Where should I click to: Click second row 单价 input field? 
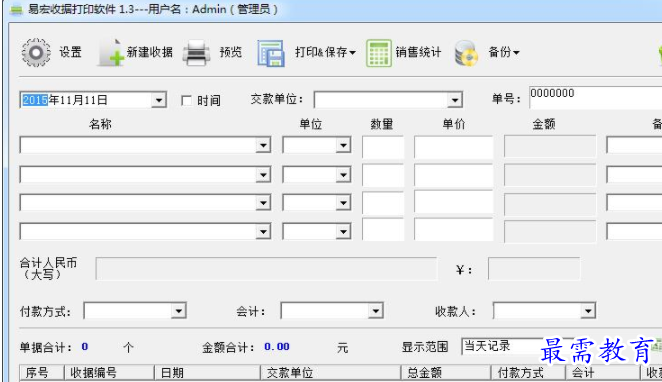[x=453, y=176]
